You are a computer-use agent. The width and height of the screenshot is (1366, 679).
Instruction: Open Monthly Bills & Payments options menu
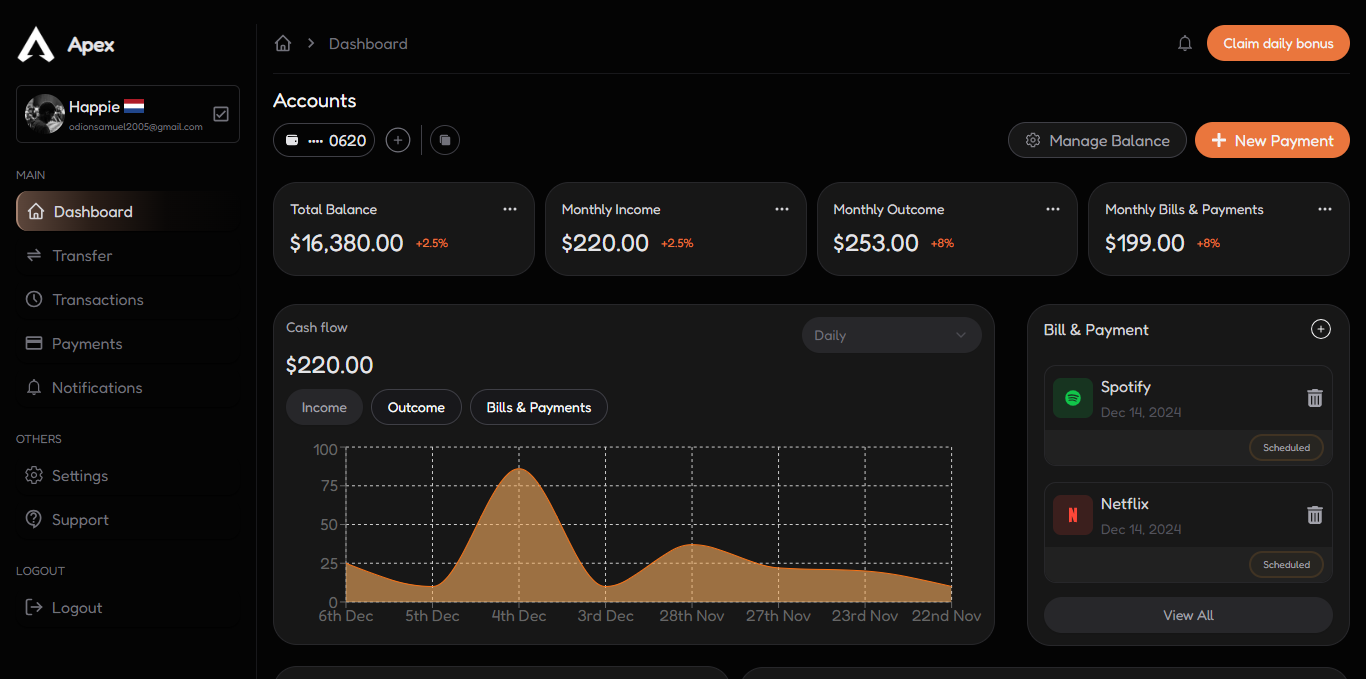coord(1325,209)
